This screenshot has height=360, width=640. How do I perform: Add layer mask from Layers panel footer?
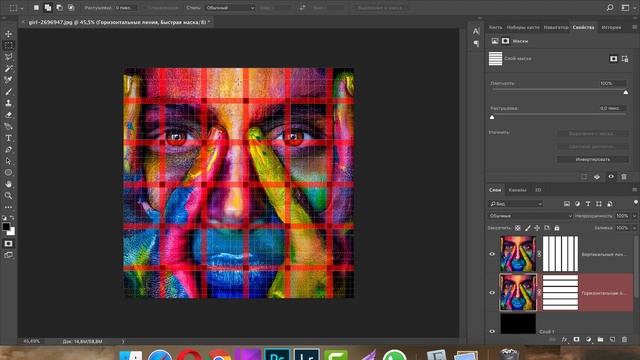coord(576,340)
